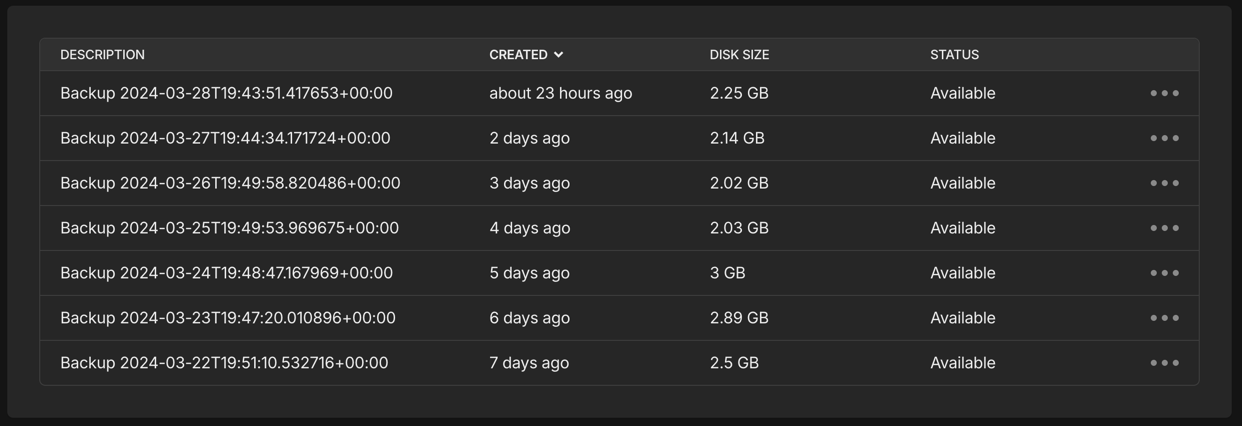The height and width of the screenshot is (426, 1242).
Task: Click the Description column header
Action: tap(102, 55)
